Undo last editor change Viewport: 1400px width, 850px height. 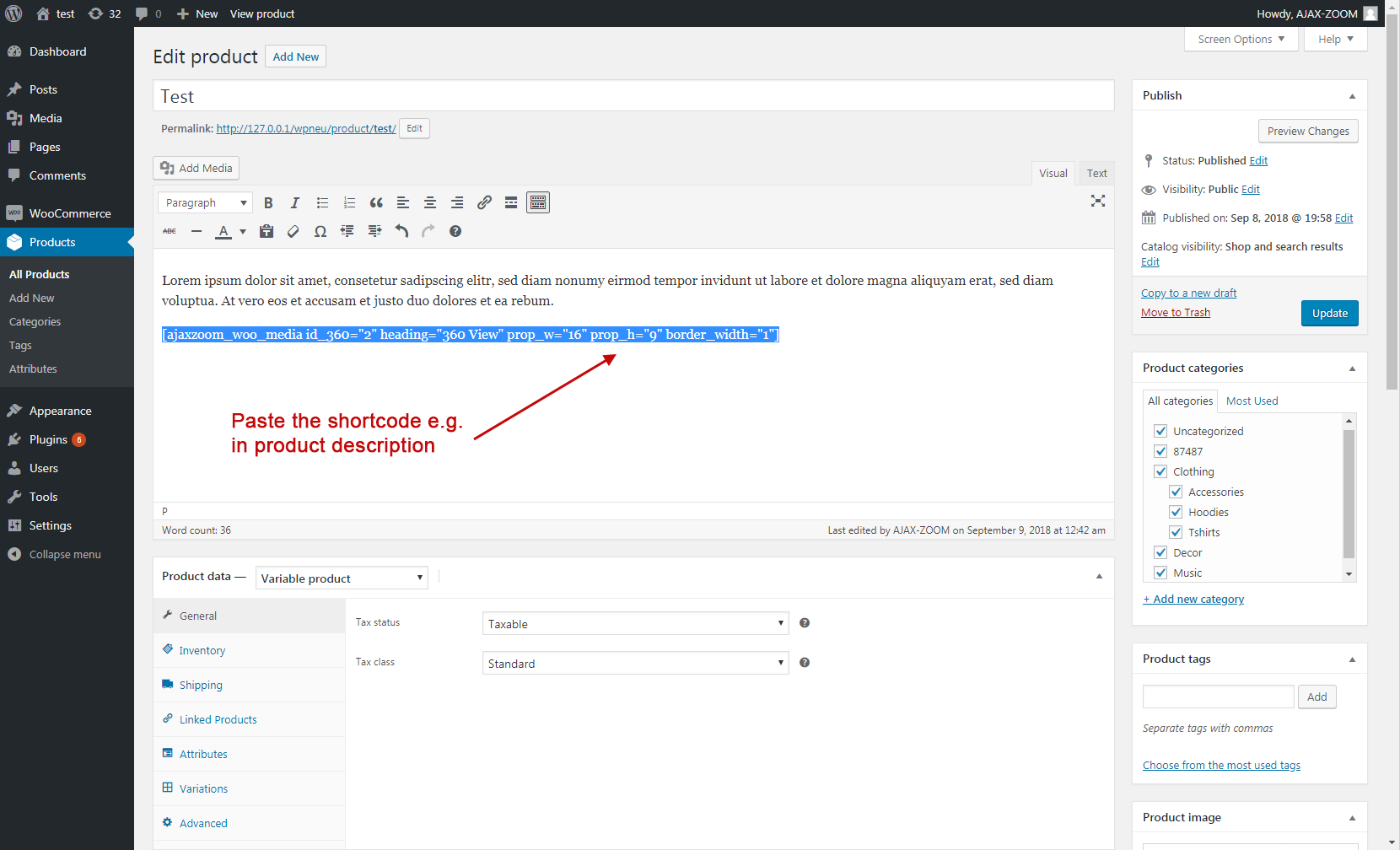pos(401,231)
